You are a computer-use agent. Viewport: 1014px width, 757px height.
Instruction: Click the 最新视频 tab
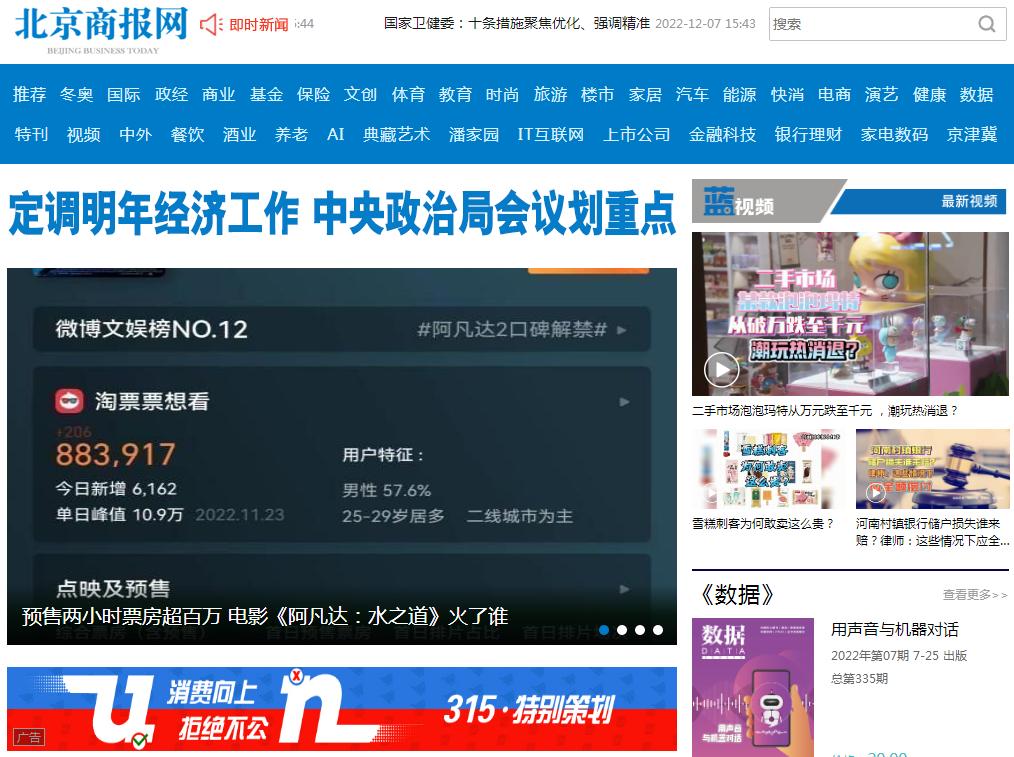pyautogui.click(x=969, y=201)
